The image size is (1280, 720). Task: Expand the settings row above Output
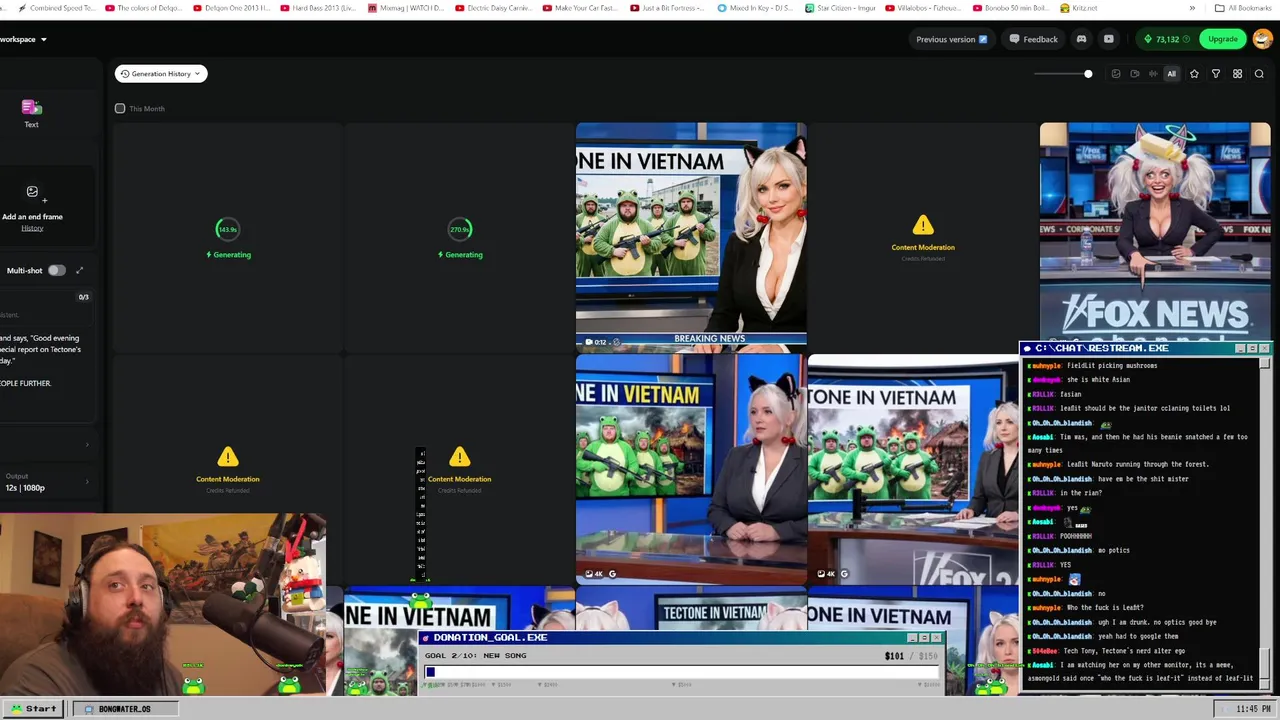46,445
